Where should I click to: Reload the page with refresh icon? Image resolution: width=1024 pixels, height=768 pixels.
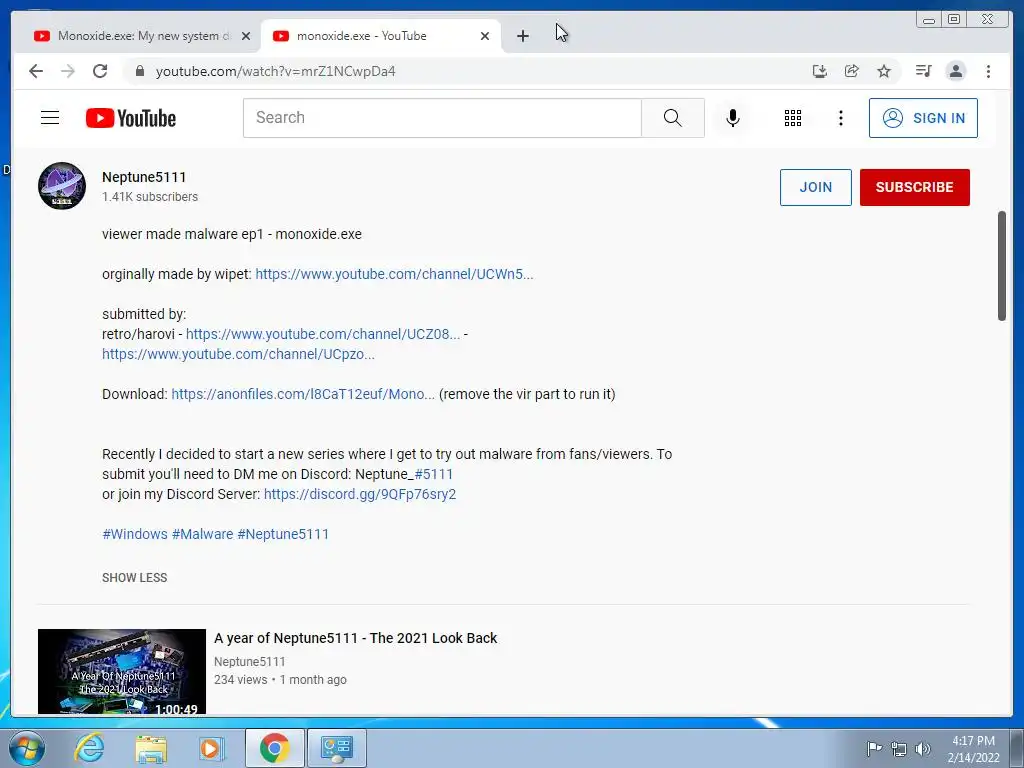pos(100,71)
